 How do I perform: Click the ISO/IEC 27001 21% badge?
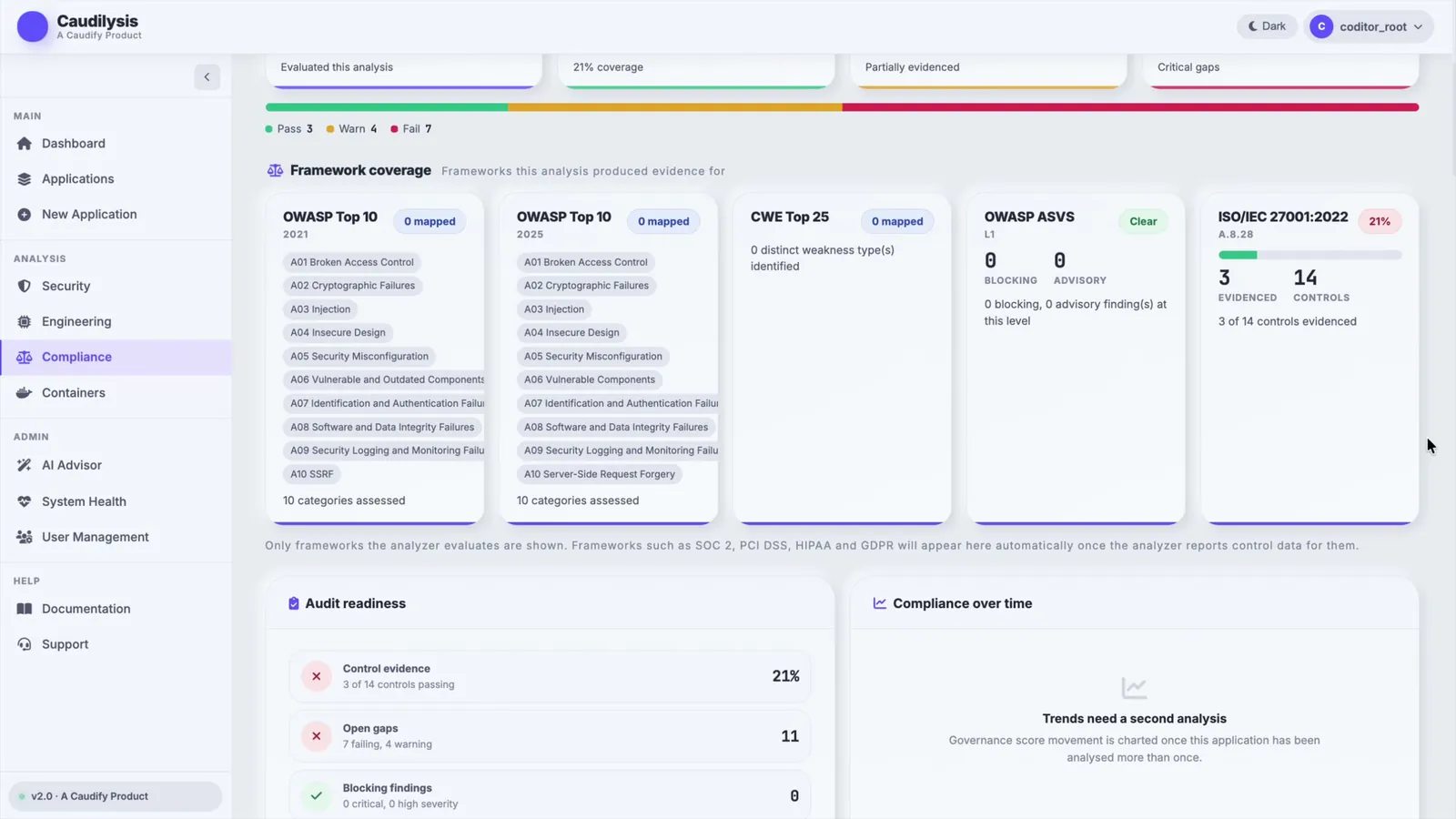pyautogui.click(x=1380, y=221)
